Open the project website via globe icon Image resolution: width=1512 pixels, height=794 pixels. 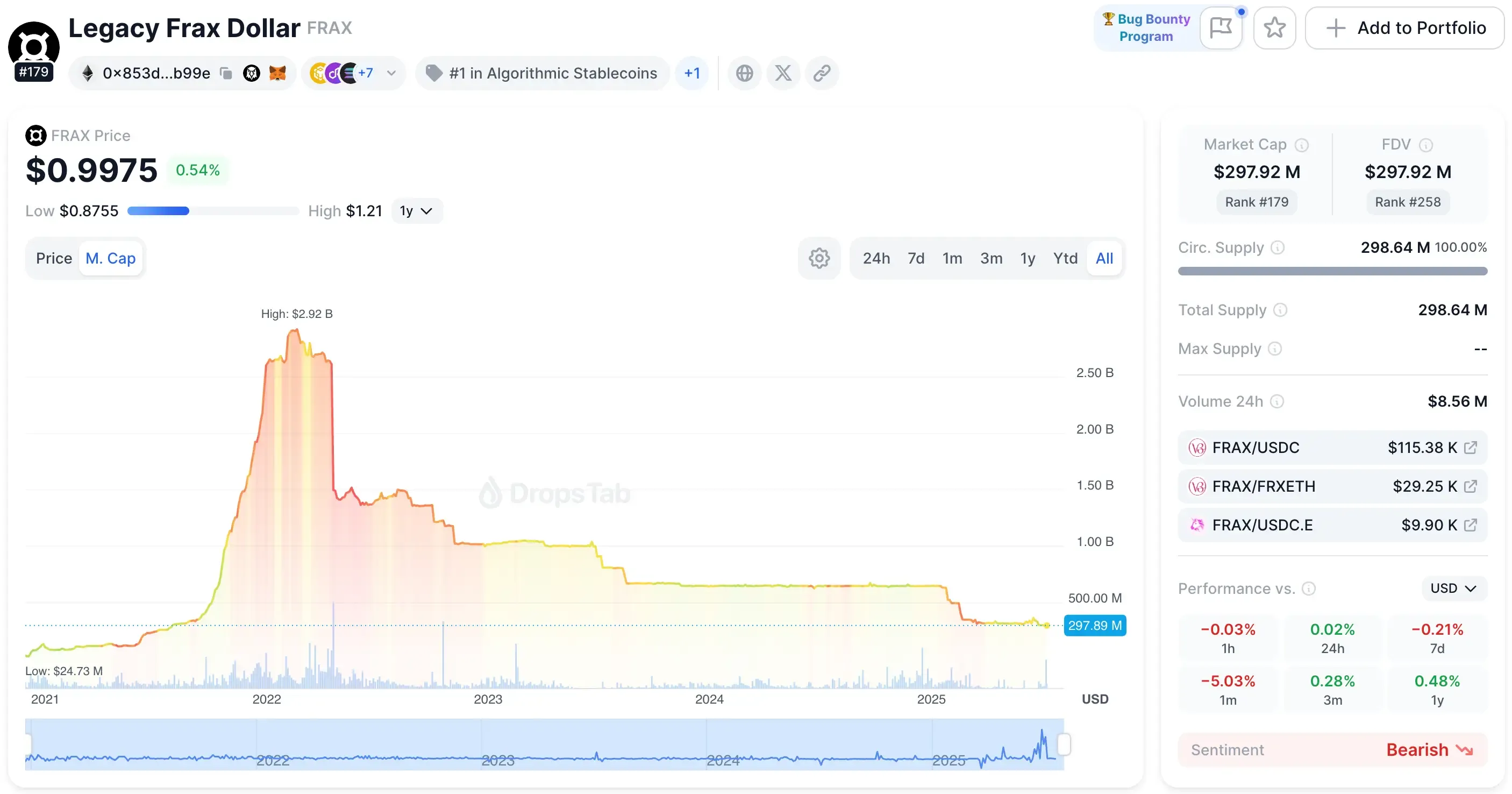tap(744, 73)
